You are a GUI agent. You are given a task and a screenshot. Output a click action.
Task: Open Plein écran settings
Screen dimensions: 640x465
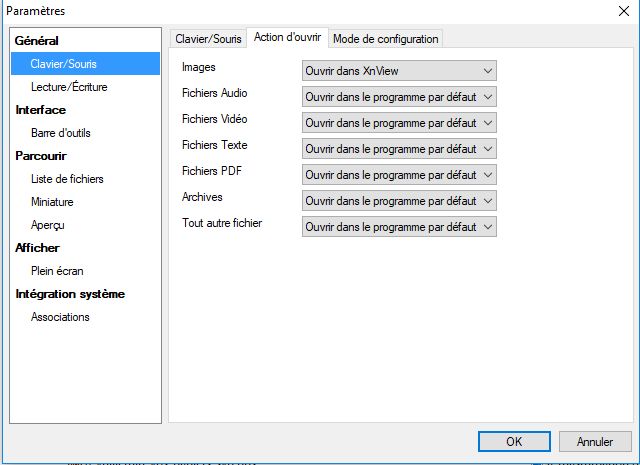[57, 270]
